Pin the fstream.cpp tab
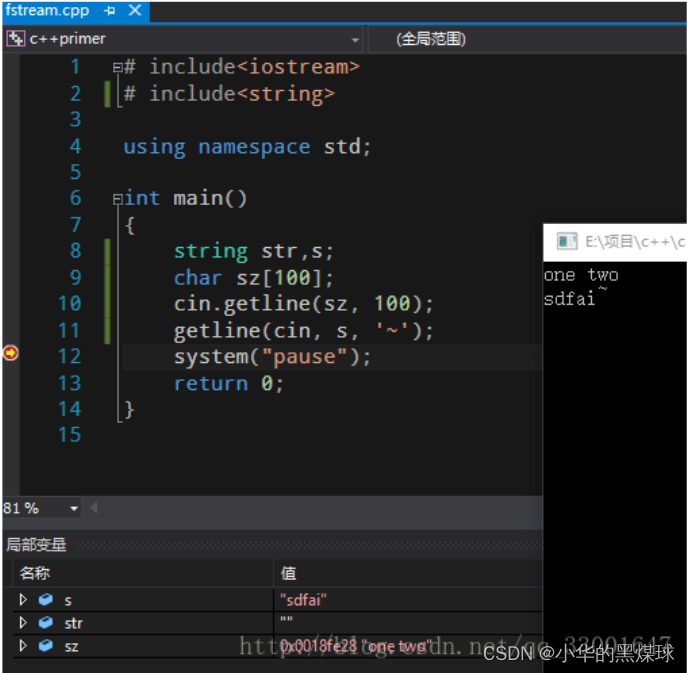The image size is (691, 673). 110,11
